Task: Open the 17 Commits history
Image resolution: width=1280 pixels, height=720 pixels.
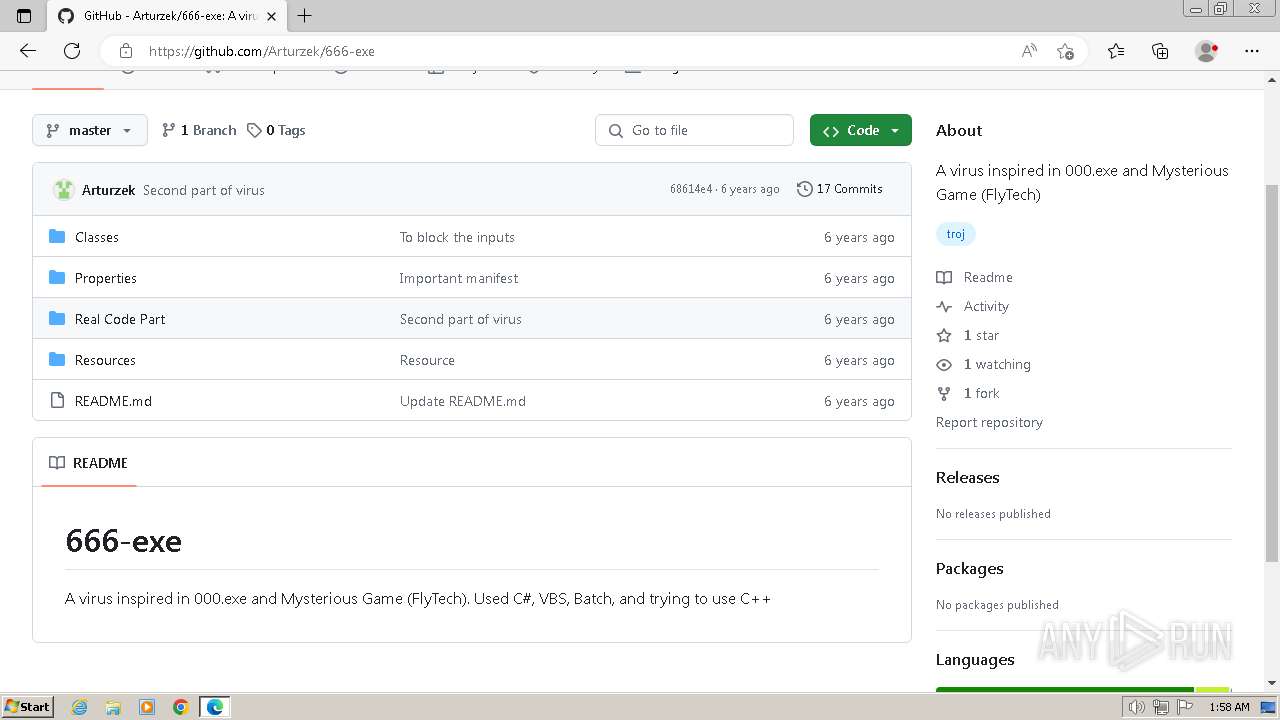Action: (x=840, y=189)
